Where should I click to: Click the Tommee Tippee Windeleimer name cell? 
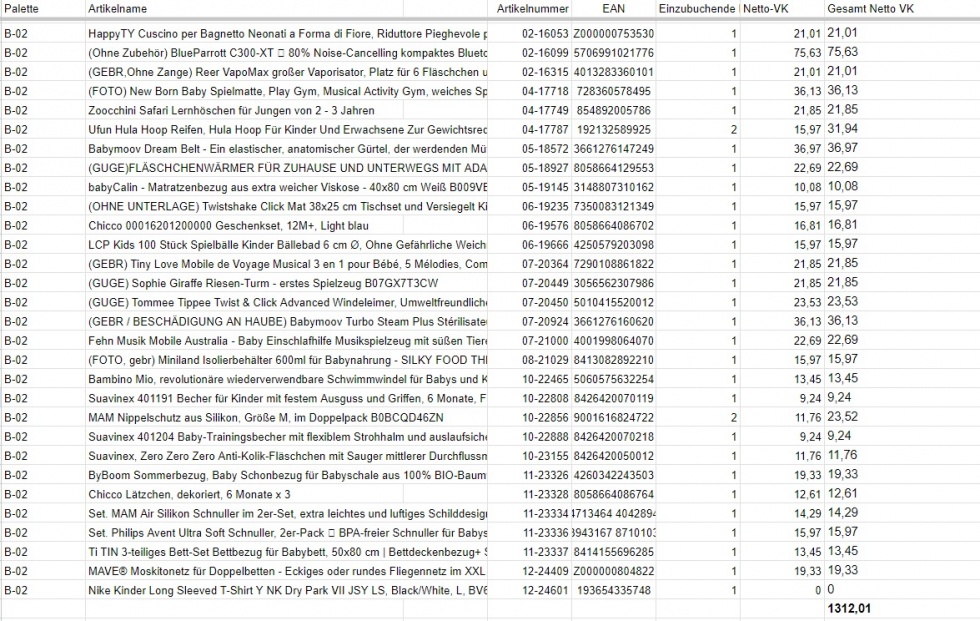coord(288,303)
